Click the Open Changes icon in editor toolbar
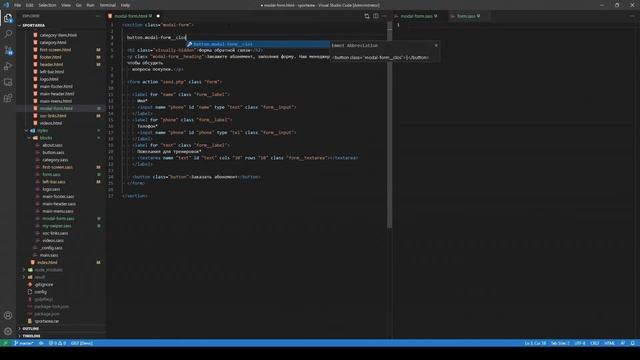The height and width of the screenshot is (360, 640). [367, 16]
